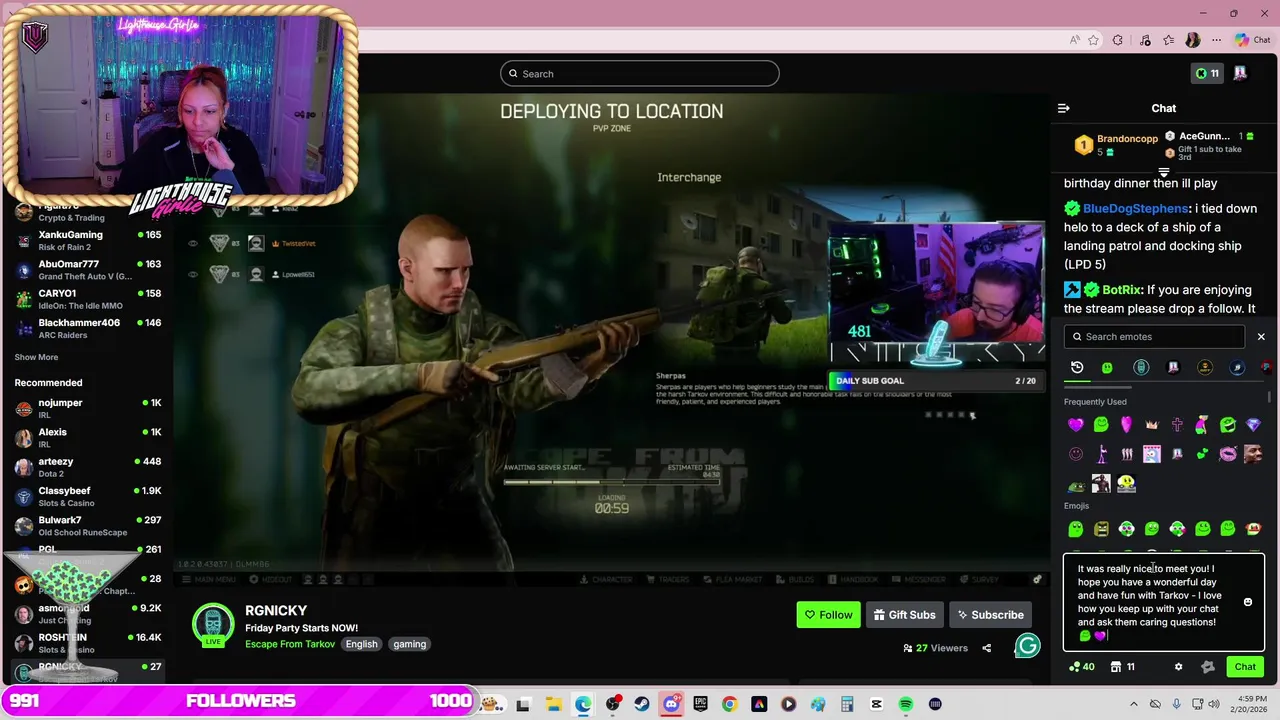The height and width of the screenshot is (720, 1280).
Task: Open the channel points balance showing 40
Action: [1082, 667]
